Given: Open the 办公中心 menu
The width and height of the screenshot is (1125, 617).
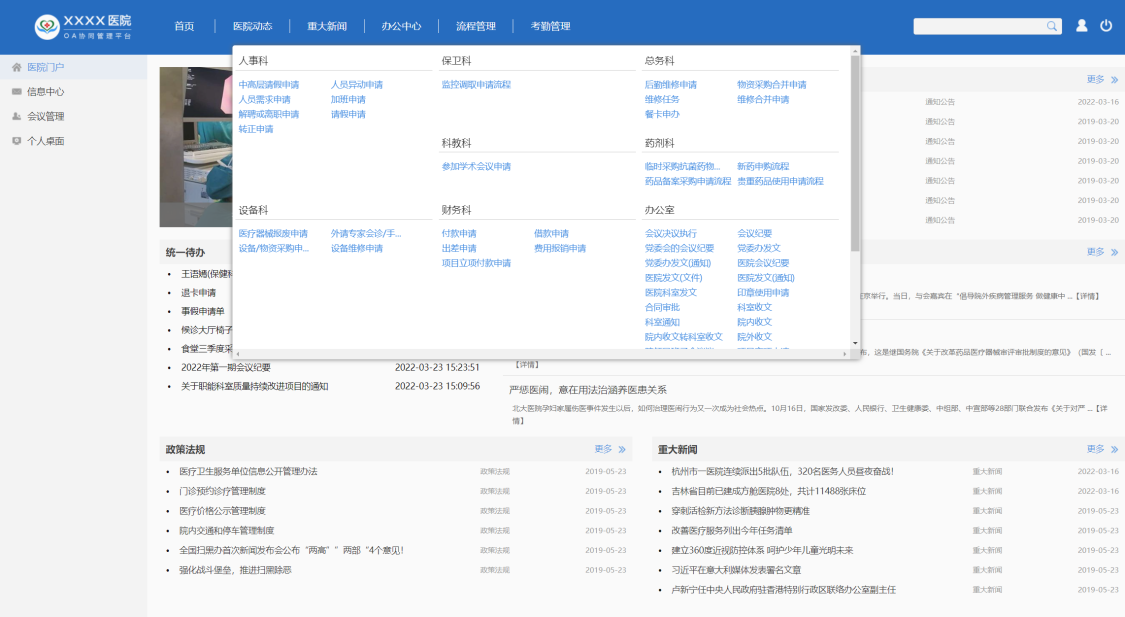Looking at the screenshot, I should (x=401, y=26).
